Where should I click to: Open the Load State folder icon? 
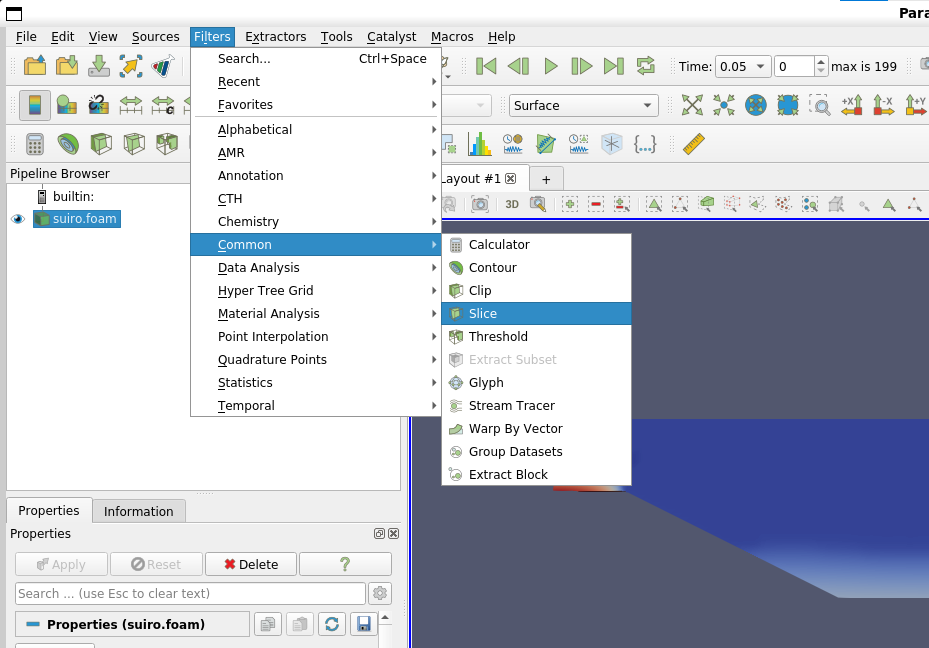click(67, 67)
